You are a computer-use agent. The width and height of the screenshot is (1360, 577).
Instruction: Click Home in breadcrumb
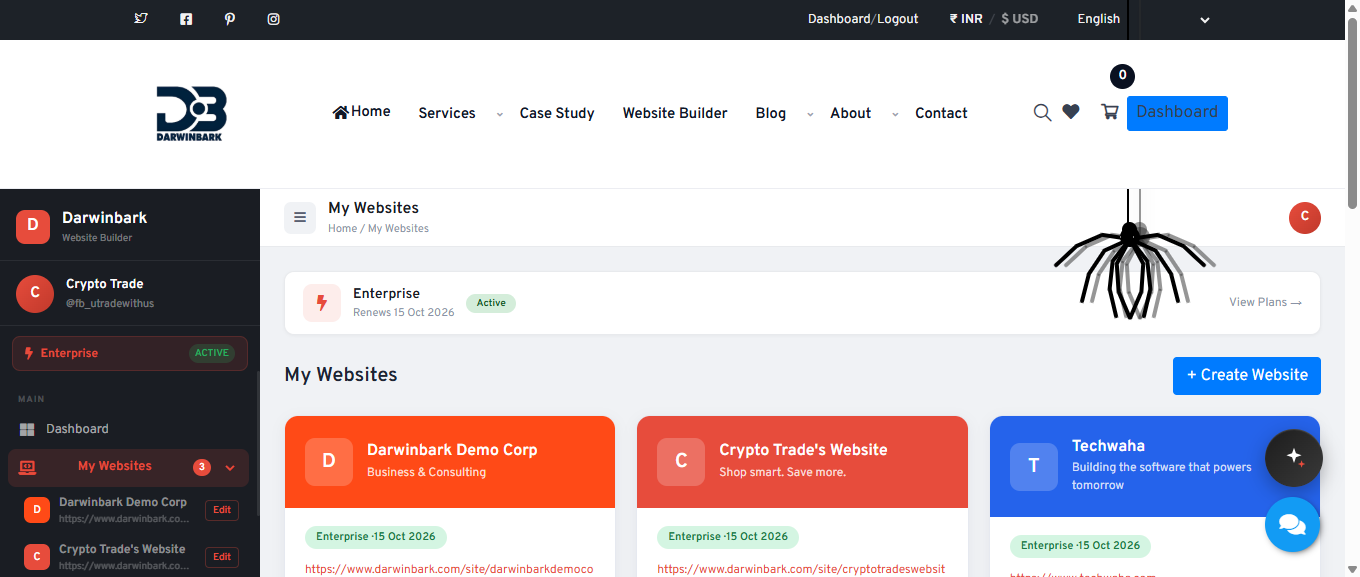tap(342, 228)
